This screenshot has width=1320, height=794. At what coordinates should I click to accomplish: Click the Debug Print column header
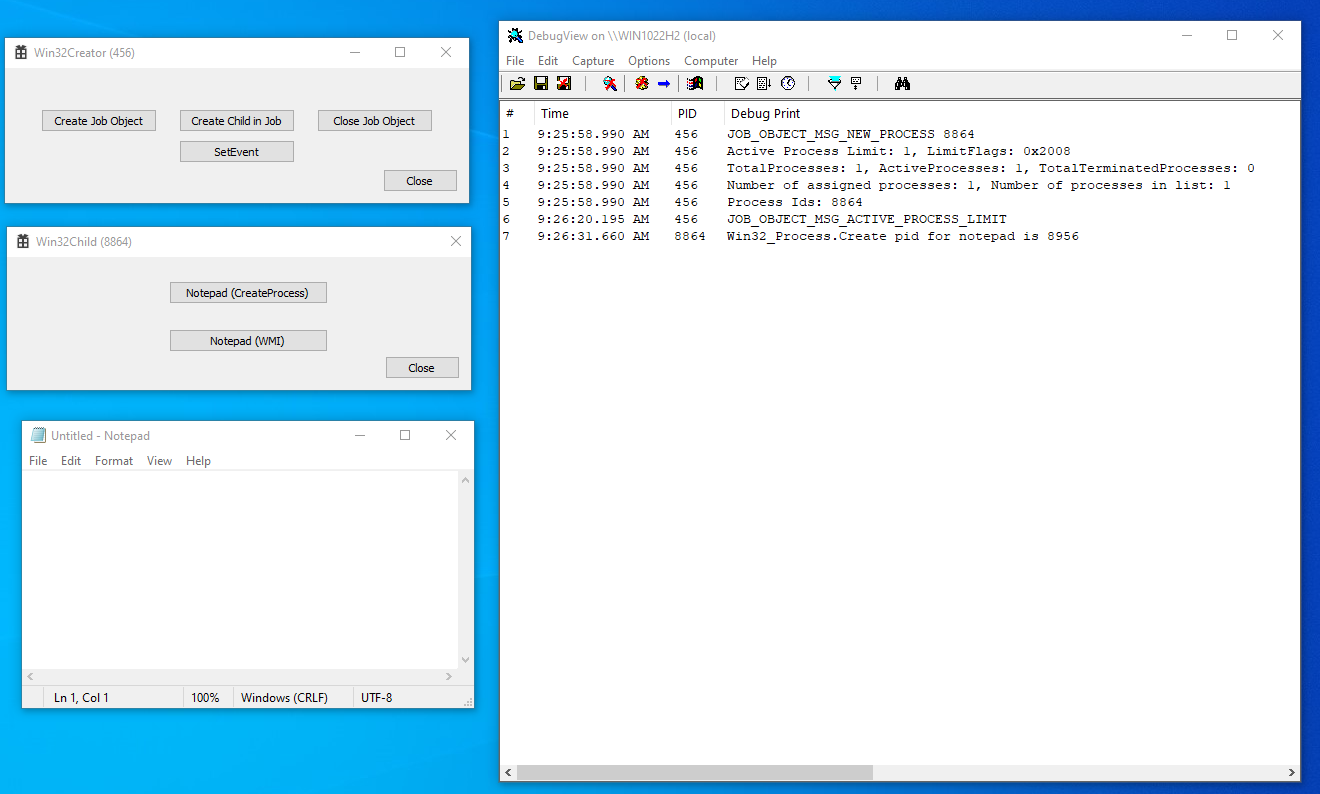1012,113
